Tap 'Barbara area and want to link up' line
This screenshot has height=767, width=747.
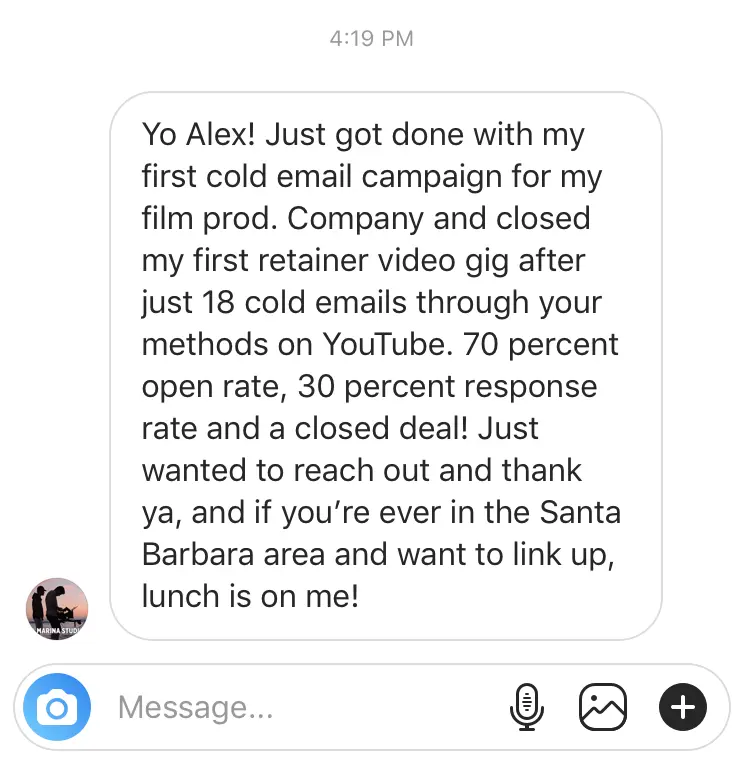click(378, 554)
